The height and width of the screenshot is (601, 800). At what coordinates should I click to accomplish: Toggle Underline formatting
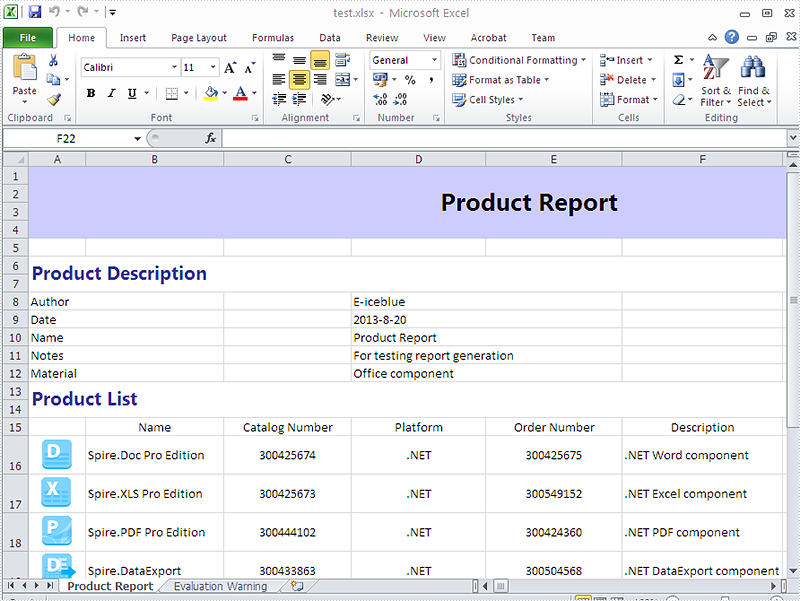click(132, 93)
